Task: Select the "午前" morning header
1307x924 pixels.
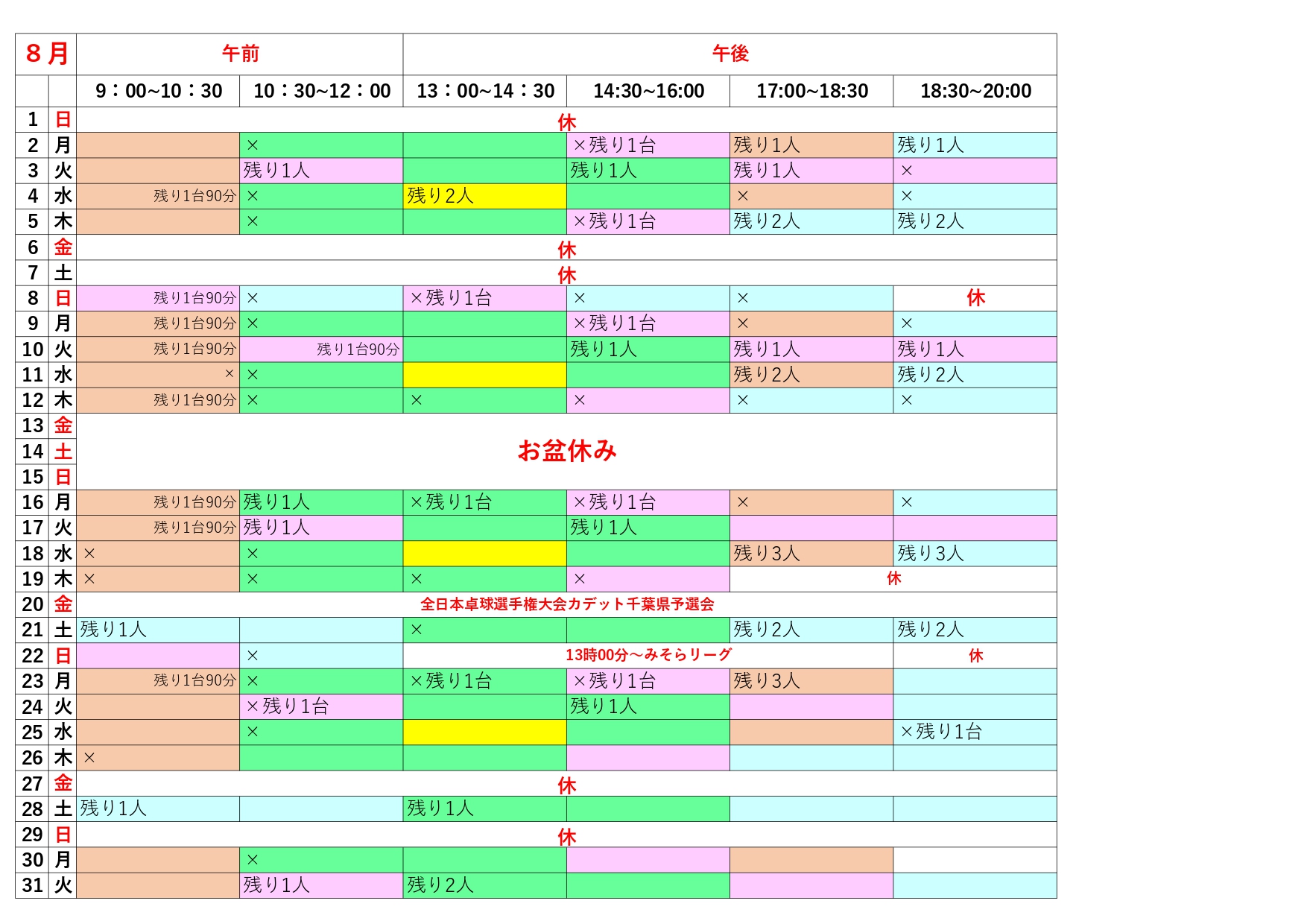Action: pyautogui.click(x=240, y=54)
